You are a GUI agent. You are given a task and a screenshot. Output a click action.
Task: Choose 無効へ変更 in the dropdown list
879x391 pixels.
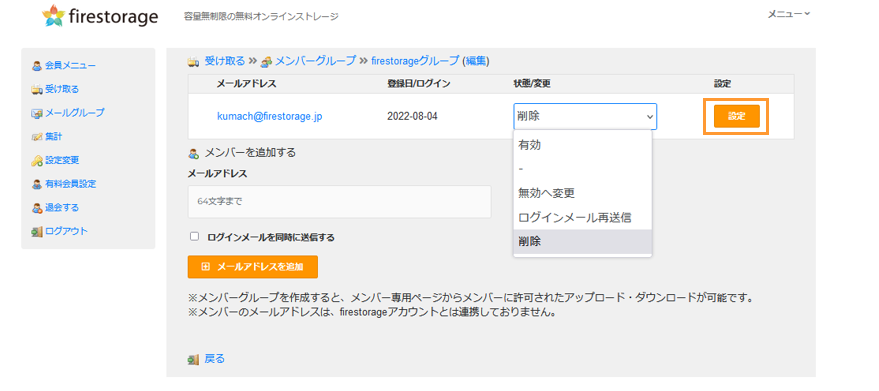tap(582, 193)
